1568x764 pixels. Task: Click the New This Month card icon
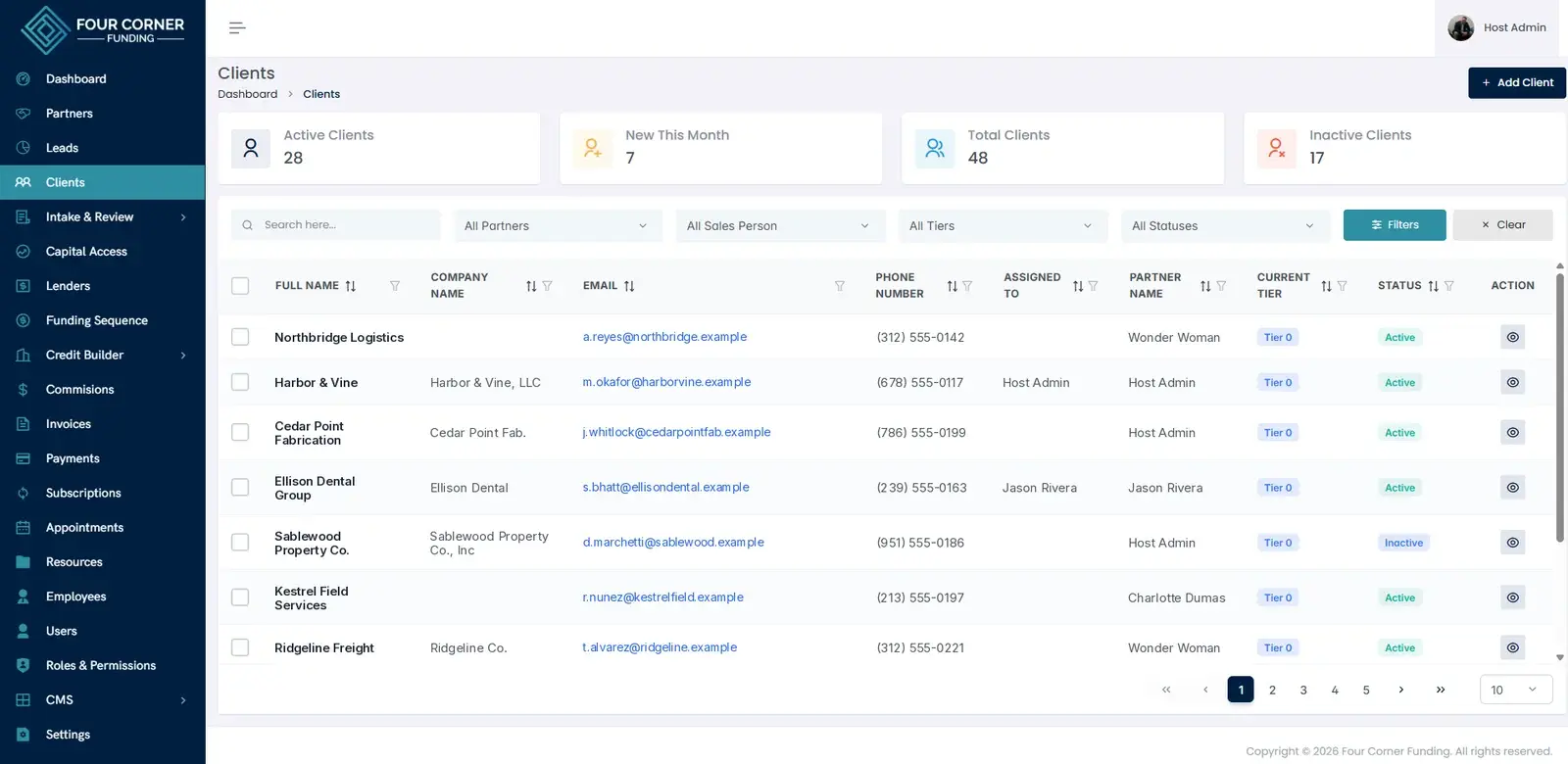click(x=593, y=148)
